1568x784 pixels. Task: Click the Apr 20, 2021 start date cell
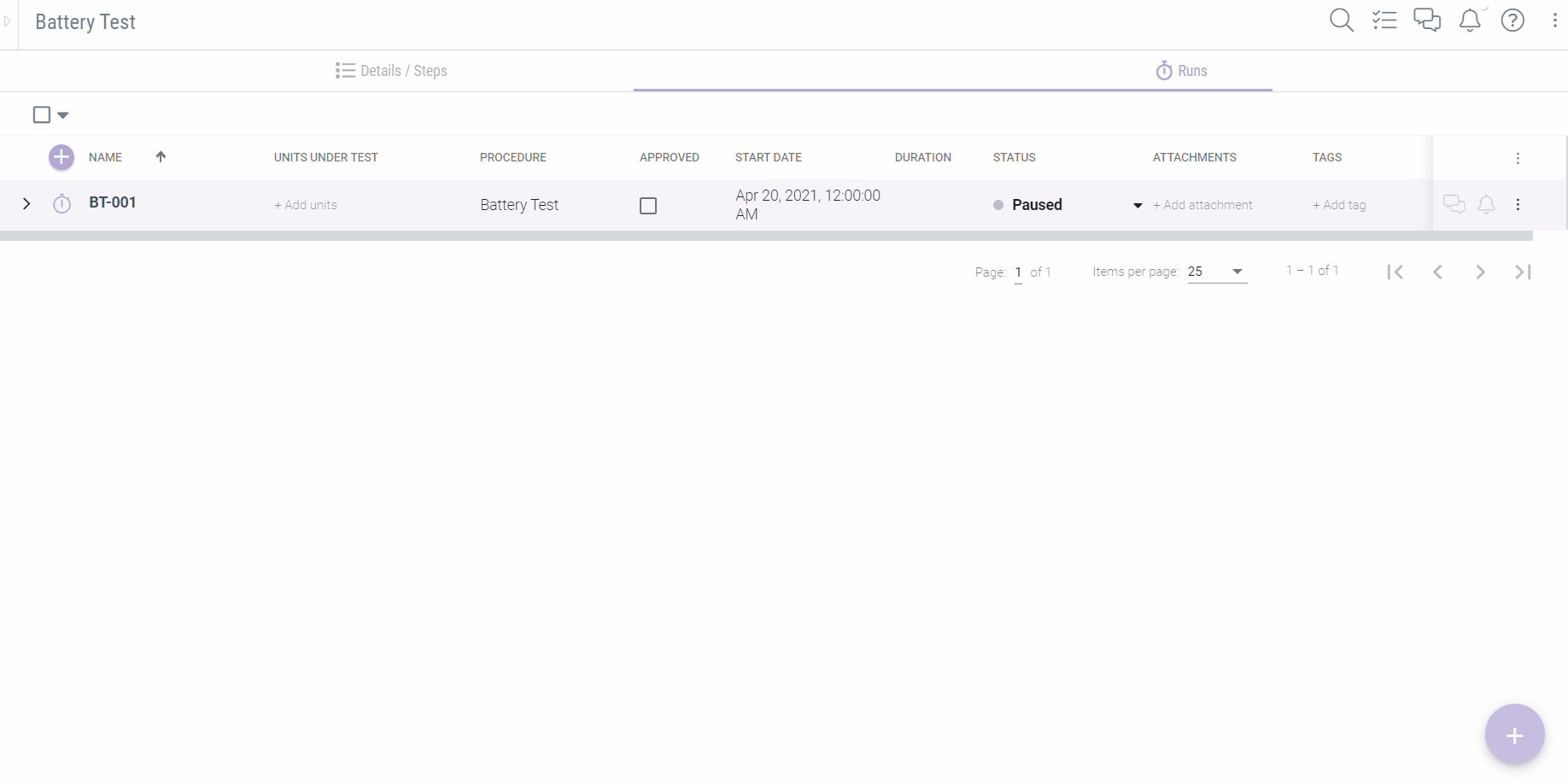pyautogui.click(x=808, y=205)
